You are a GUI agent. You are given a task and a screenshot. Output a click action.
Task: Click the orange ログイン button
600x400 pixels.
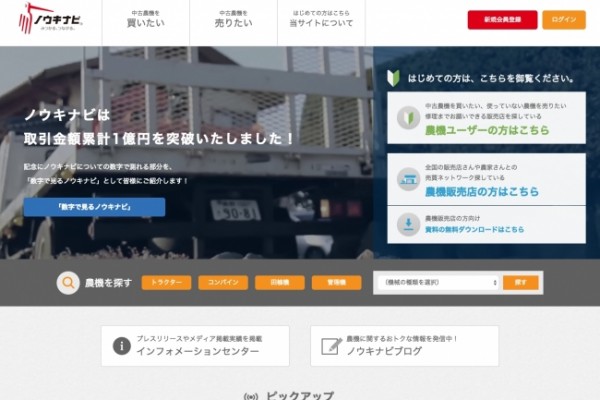pyautogui.click(x=564, y=20)
